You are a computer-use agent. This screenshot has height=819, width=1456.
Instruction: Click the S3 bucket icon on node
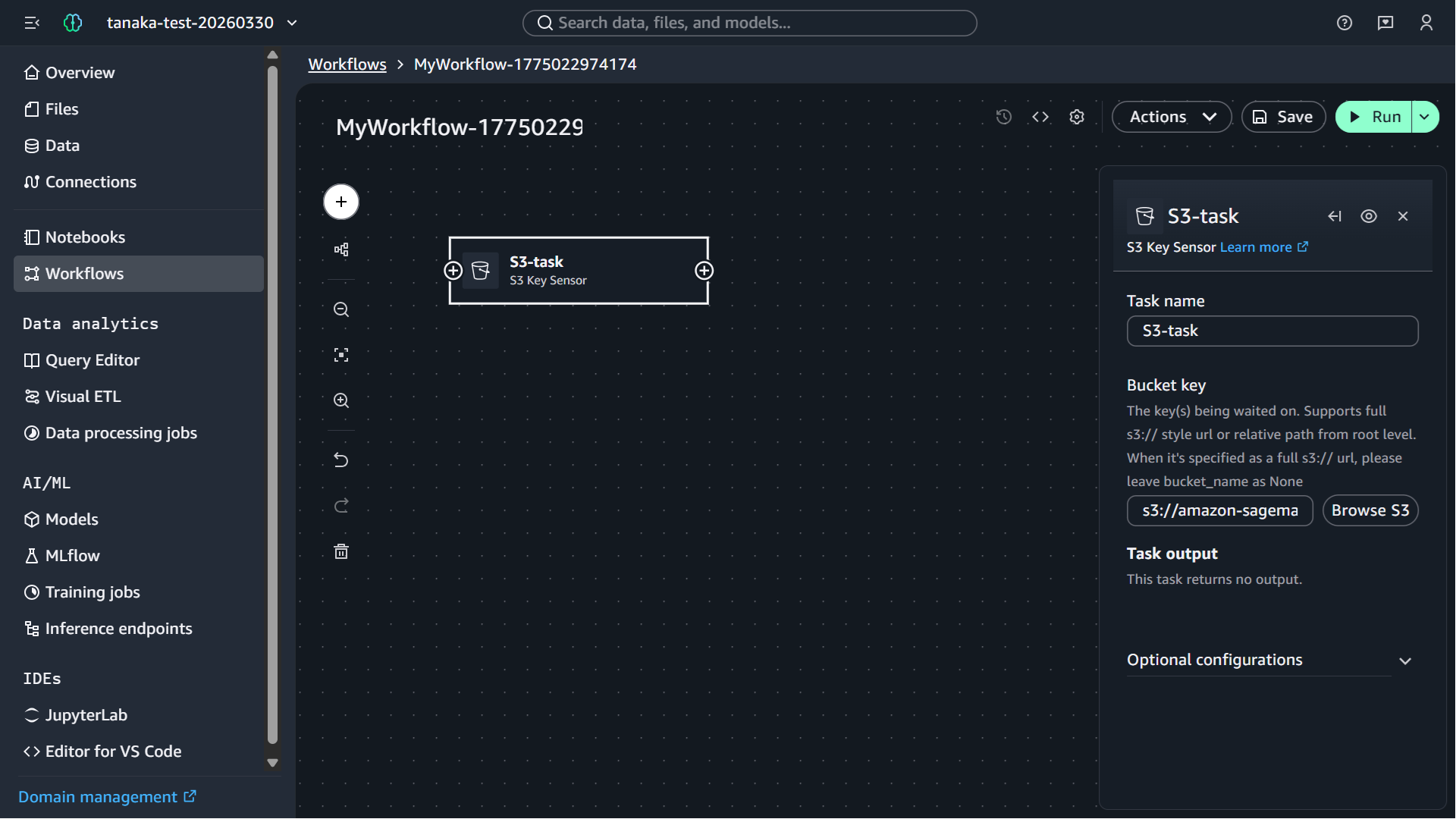tap(481, 271)
